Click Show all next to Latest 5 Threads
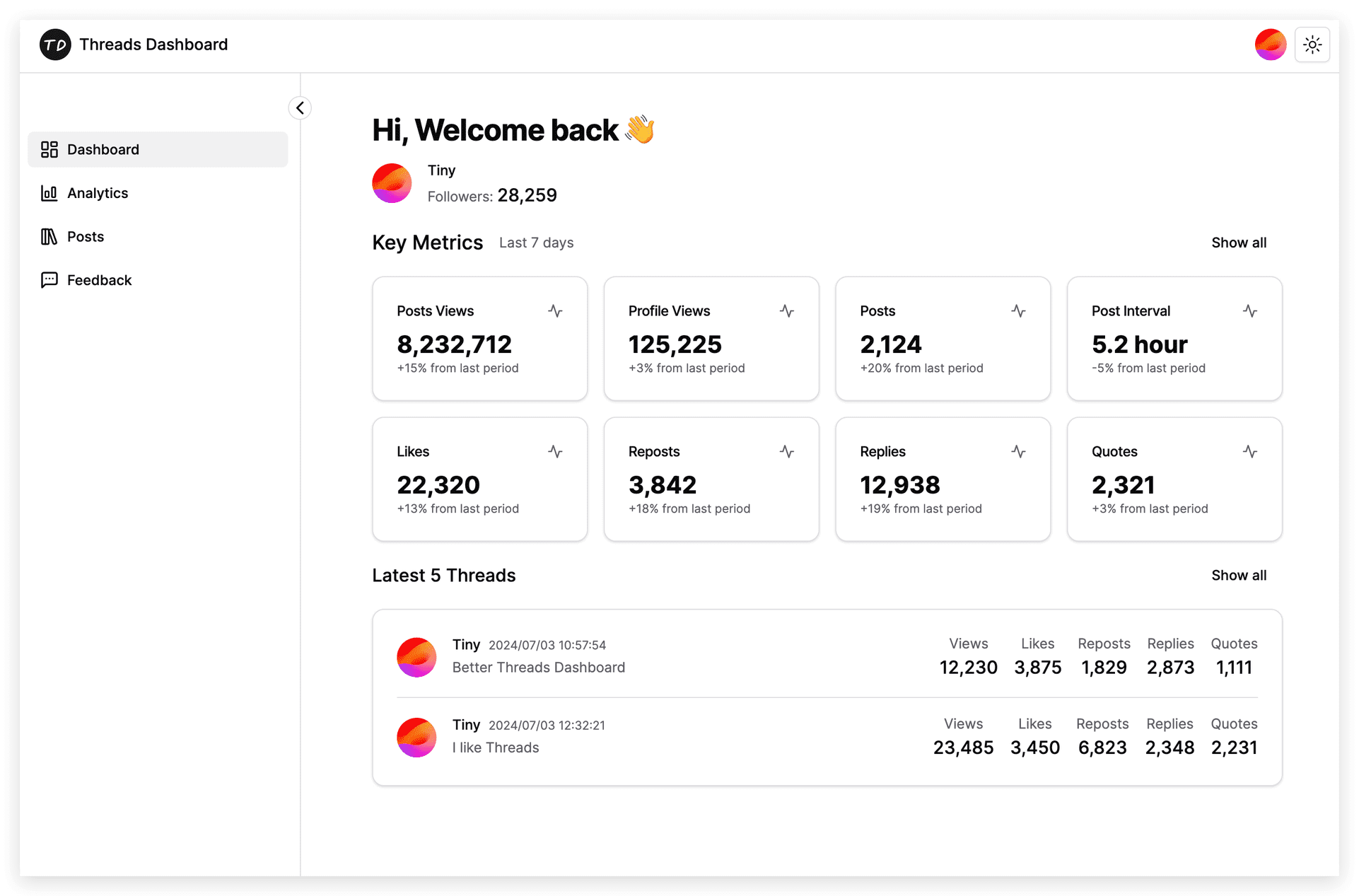The height and width of the screenshot is (896, 1359). click(x=1239, y=575)
